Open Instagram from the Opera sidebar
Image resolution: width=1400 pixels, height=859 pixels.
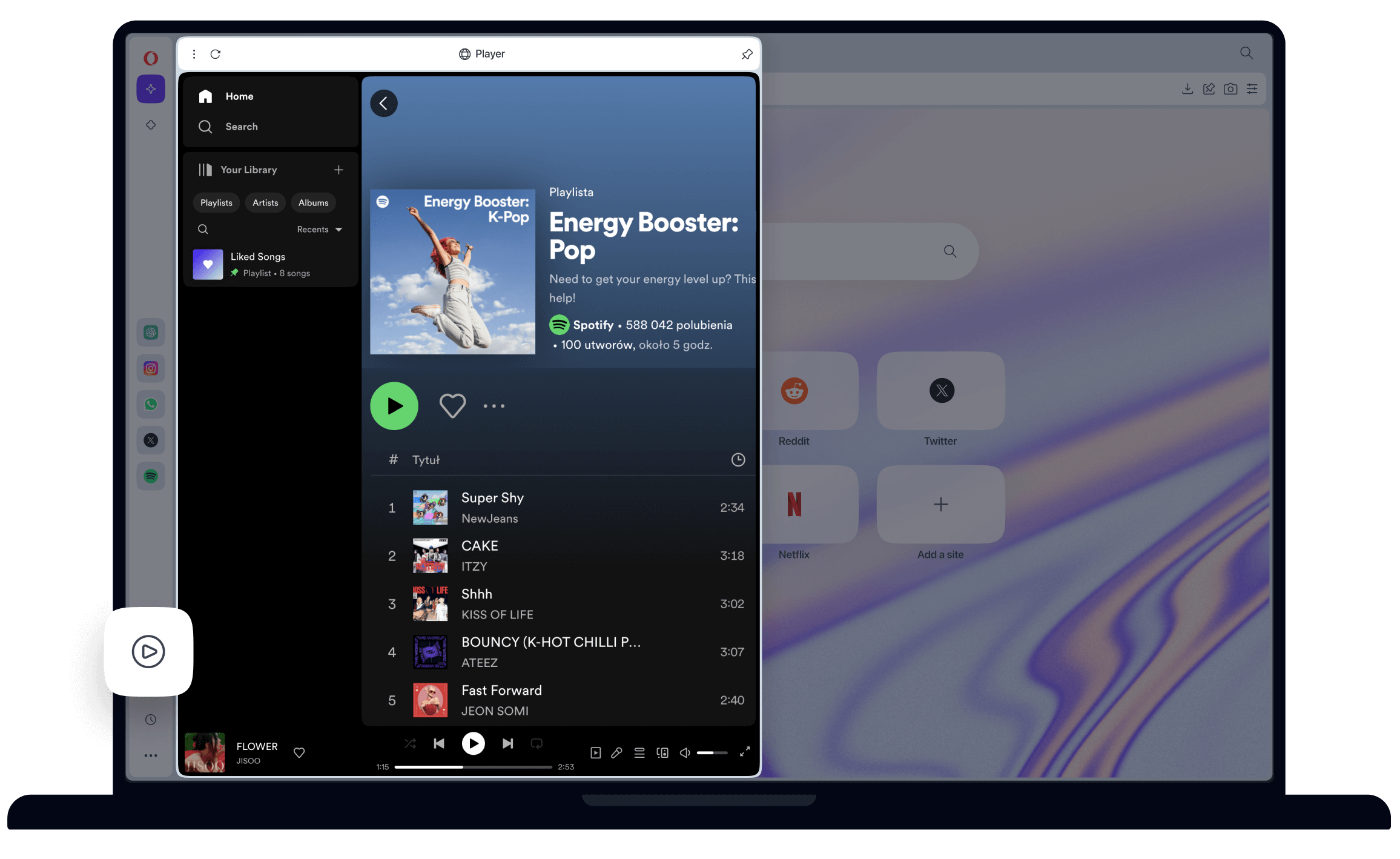coord(151,368)
